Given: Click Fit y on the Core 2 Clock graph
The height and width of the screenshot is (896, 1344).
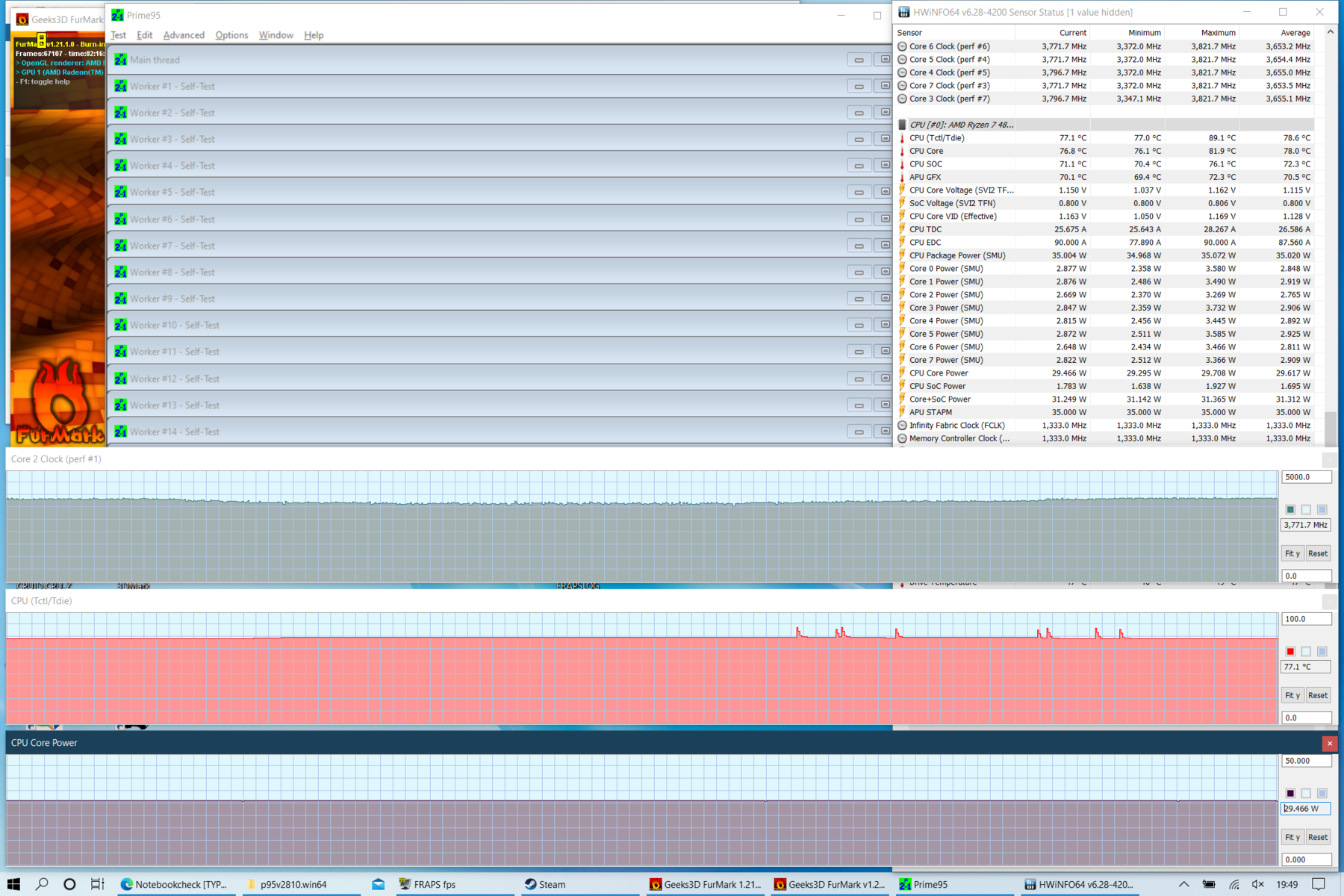Looking at the screenshot, I should tap(1292, 553).
